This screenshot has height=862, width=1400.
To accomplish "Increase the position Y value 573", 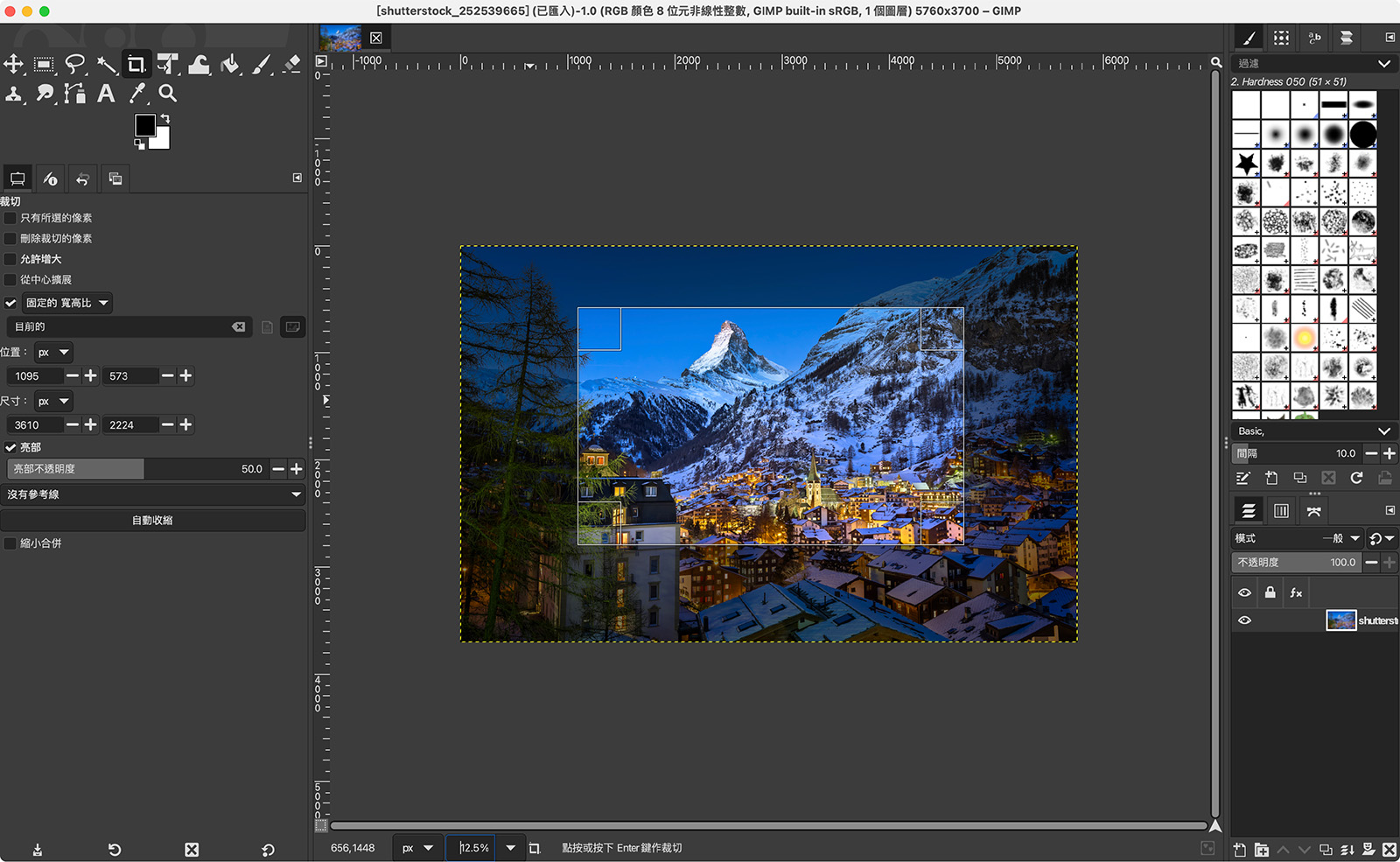I will (185, 375).
